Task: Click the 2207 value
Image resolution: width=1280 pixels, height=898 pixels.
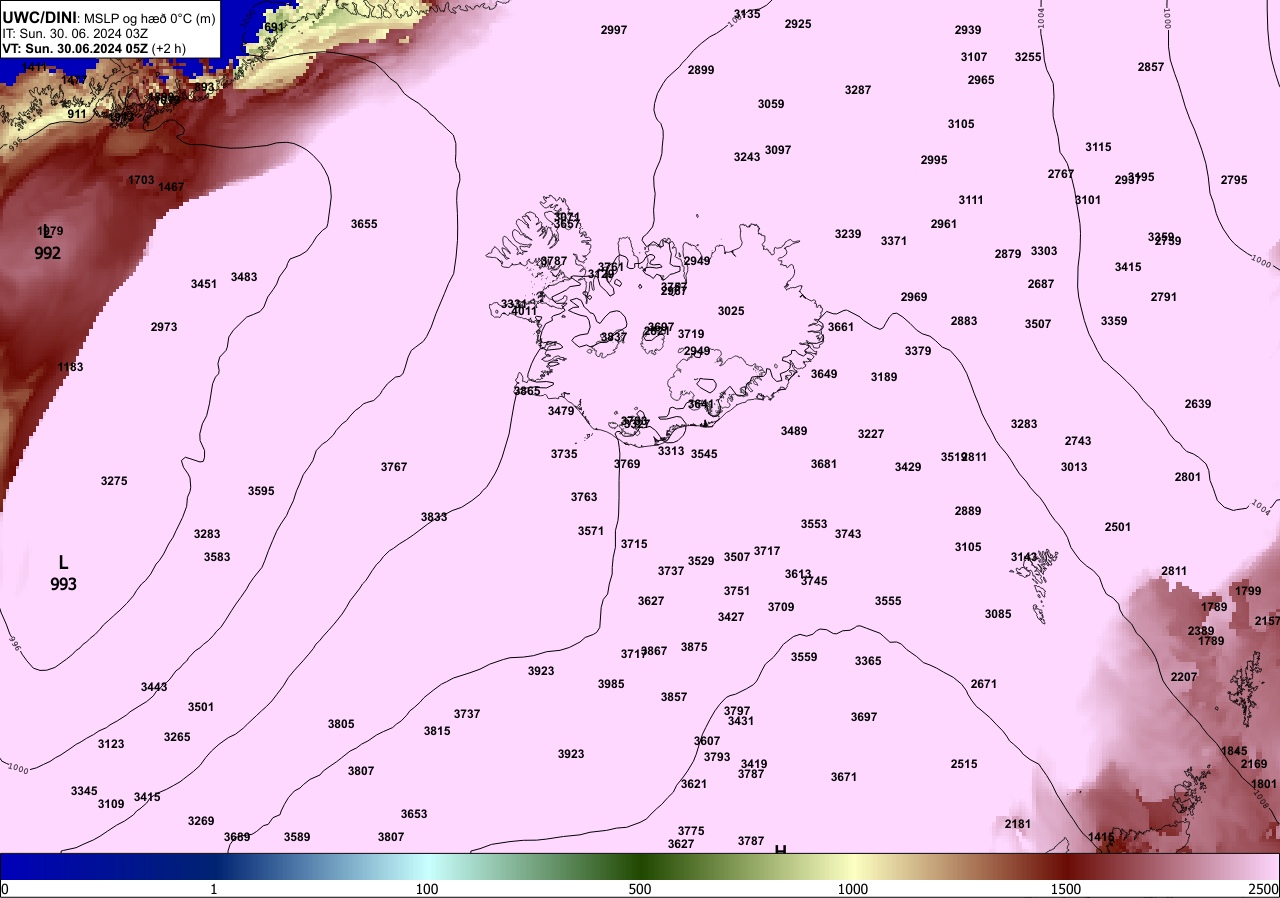Action: click(1184, 677)
